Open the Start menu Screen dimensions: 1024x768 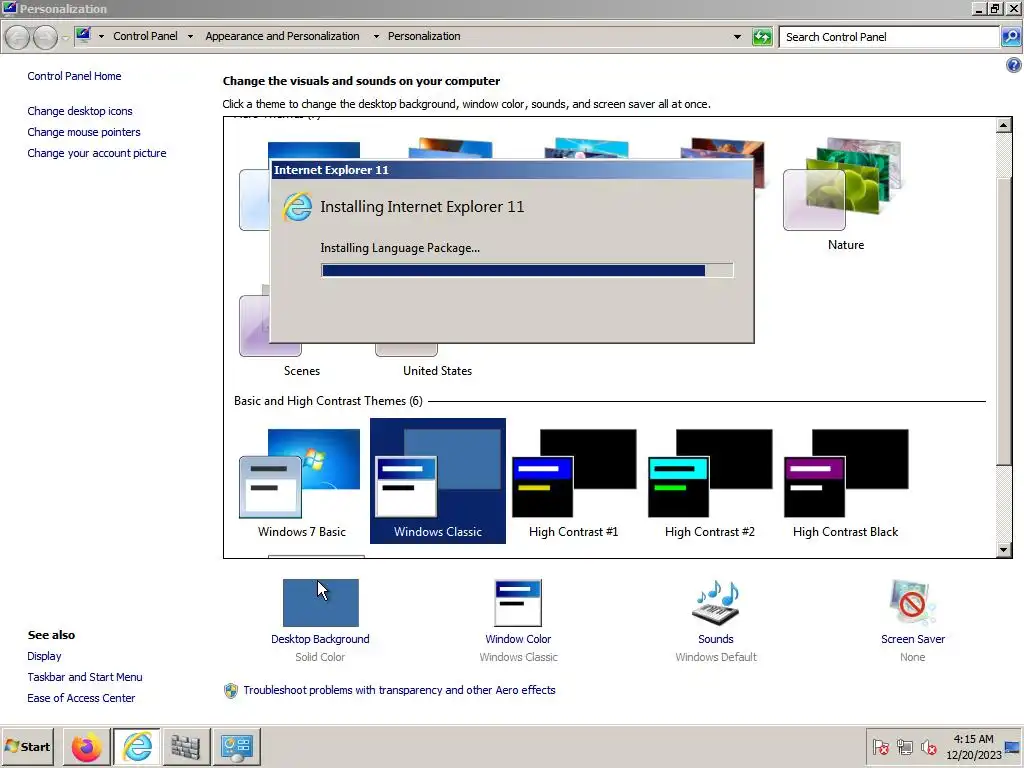27,746
